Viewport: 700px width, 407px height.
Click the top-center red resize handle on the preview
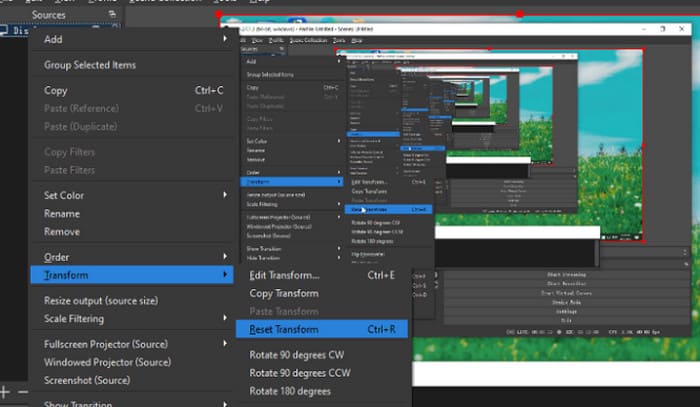pyautogui.click(x=519, y=14)
